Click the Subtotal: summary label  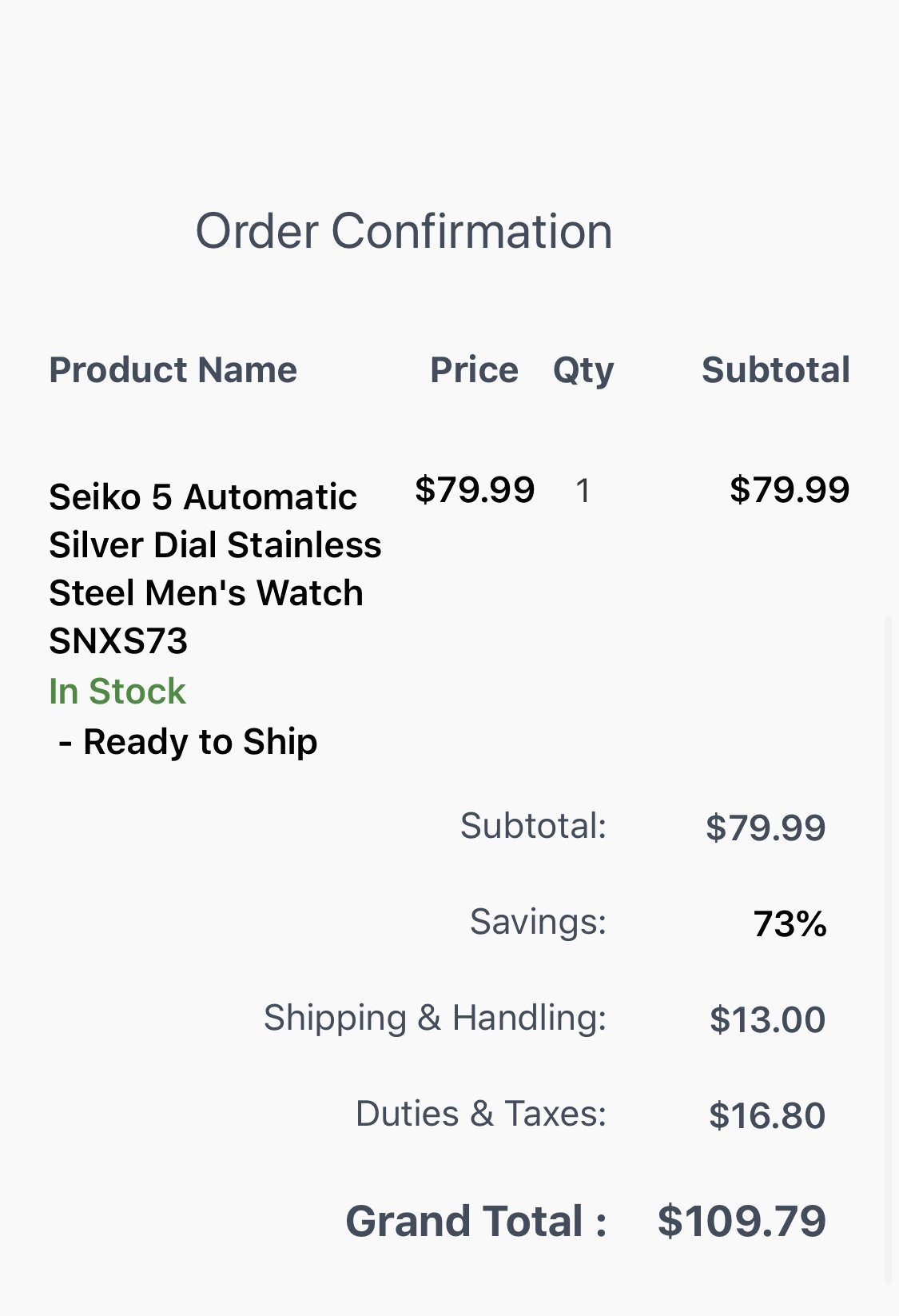[533, 826]
